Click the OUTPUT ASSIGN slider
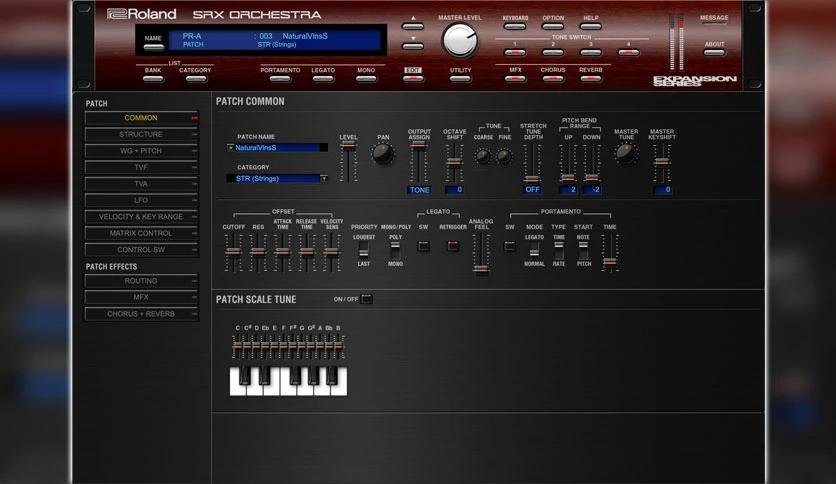Image resolution: width=836 pixels, height=484 pixels. (x=419, y=162)
